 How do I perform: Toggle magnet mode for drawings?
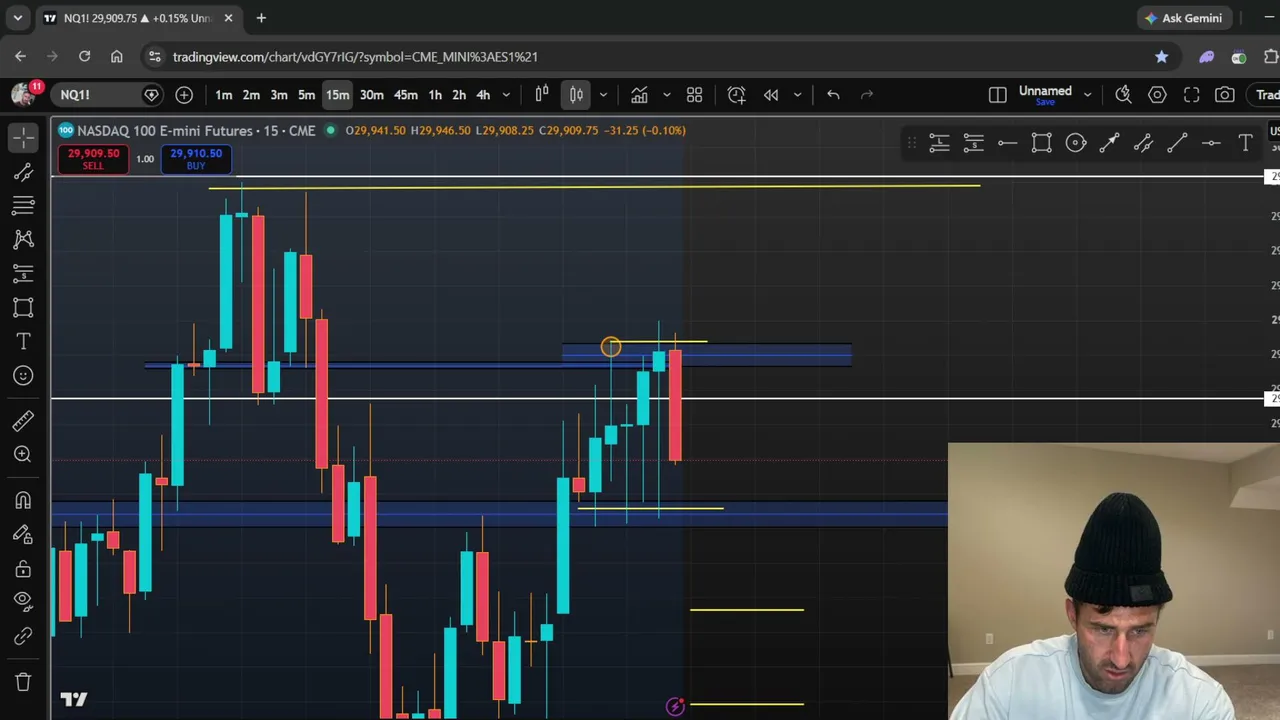click(x=23, y=500)
